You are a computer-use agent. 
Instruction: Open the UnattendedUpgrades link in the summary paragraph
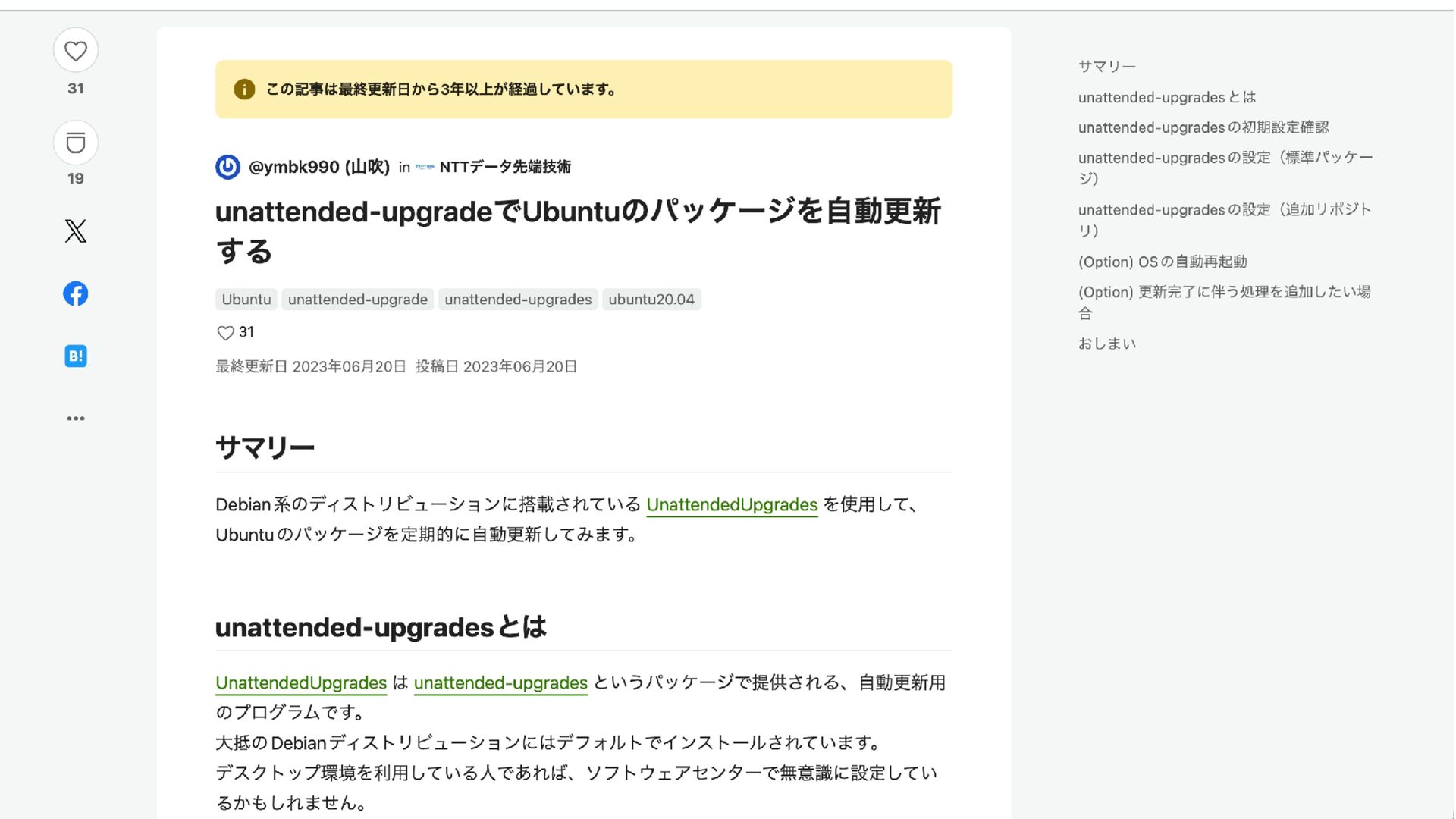(732, 505)
